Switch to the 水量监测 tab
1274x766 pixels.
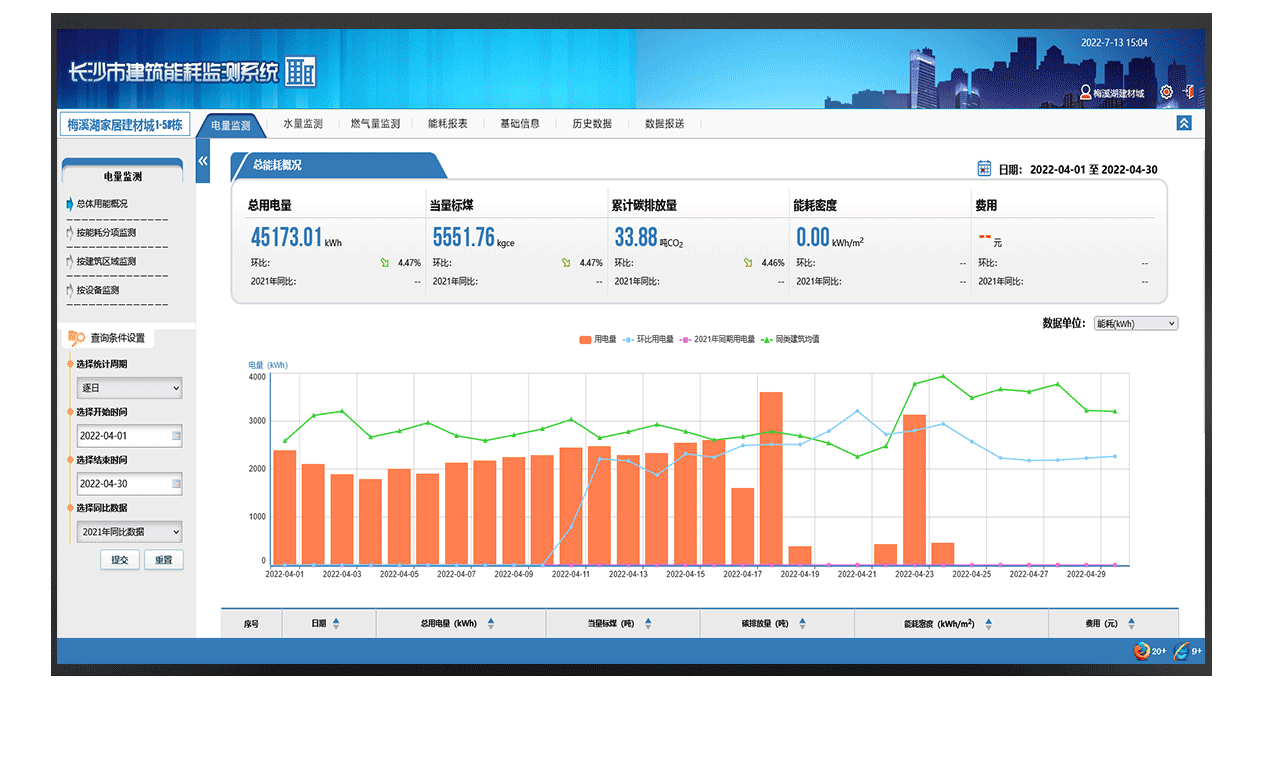tap(302, 124)
